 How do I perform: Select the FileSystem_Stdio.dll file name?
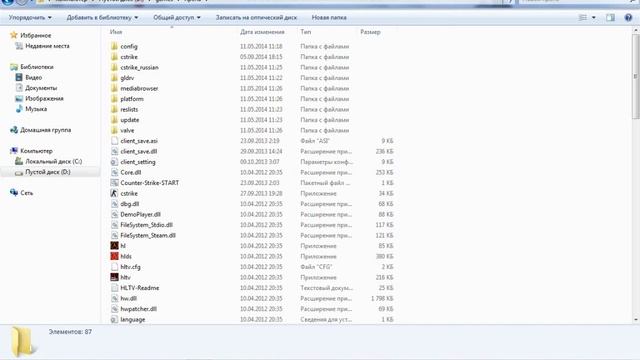pos(147,225)
